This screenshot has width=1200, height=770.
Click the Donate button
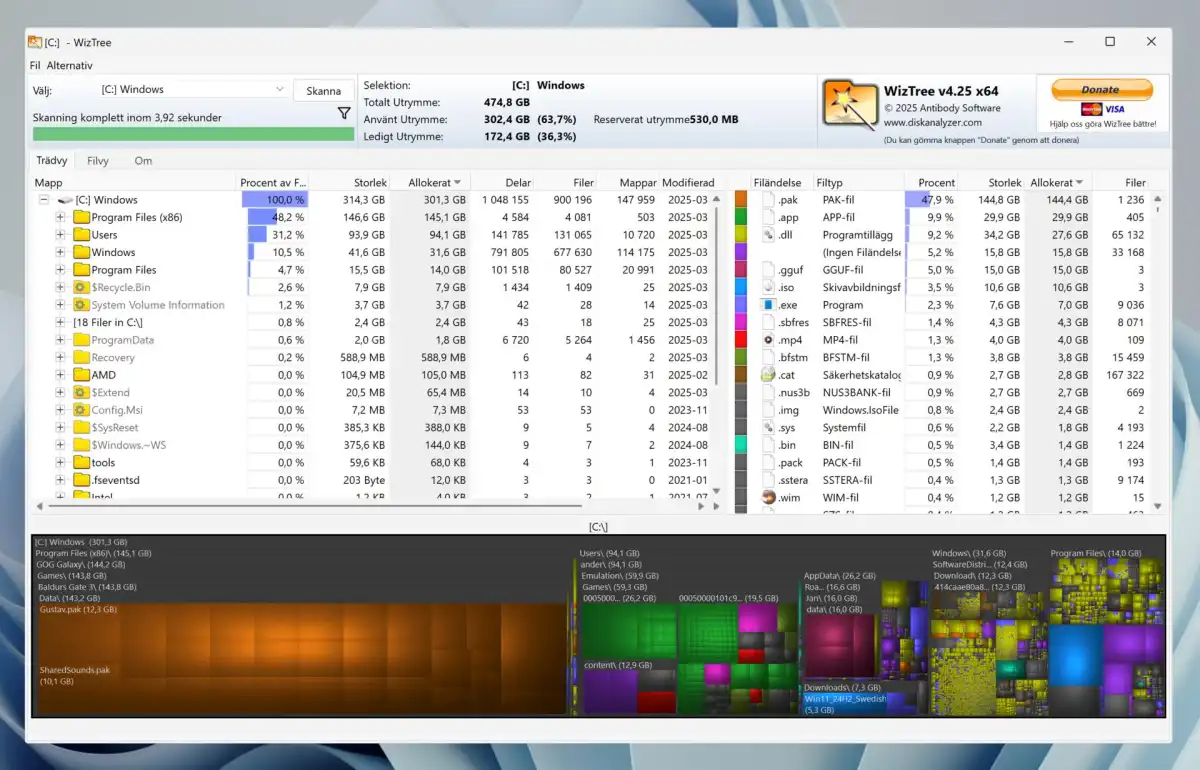(x=1102, y=89)
